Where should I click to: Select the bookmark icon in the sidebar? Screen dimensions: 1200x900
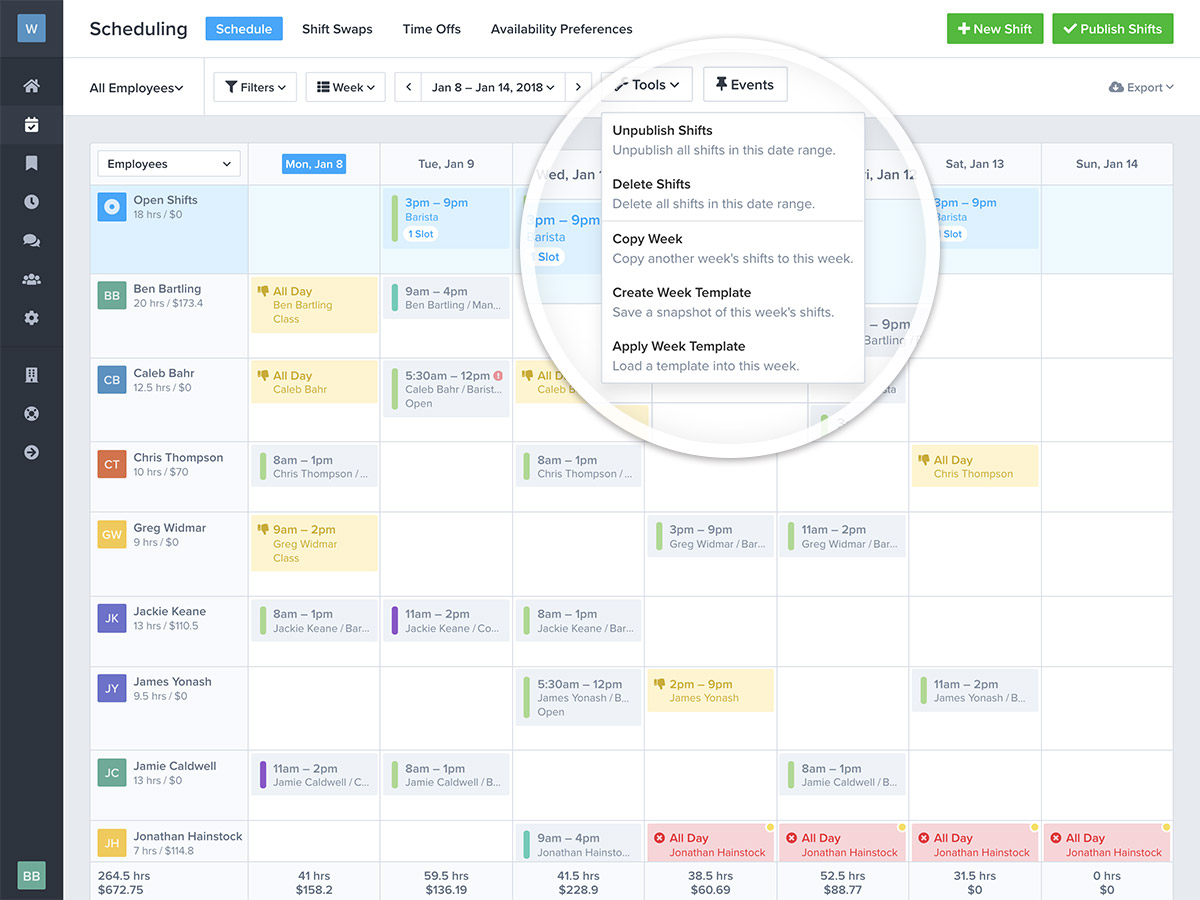click(x=31, y=163)
